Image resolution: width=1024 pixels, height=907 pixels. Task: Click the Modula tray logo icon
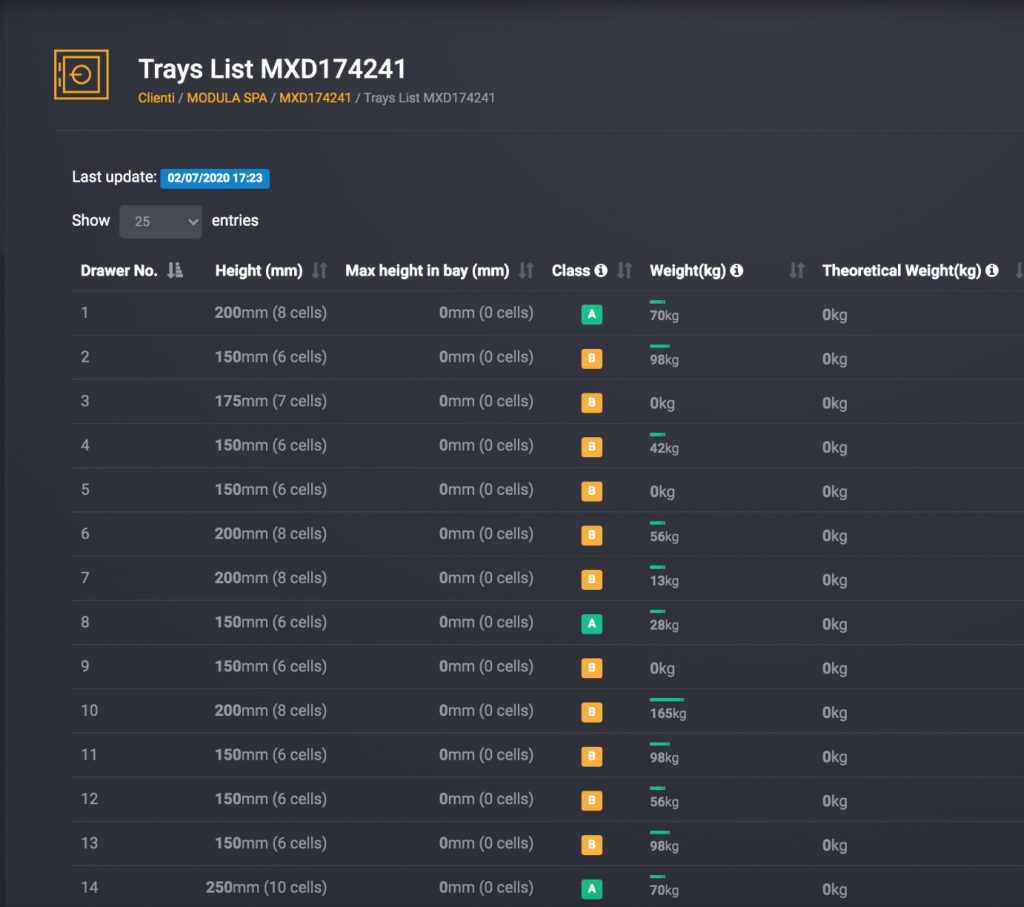coord(81,74)
